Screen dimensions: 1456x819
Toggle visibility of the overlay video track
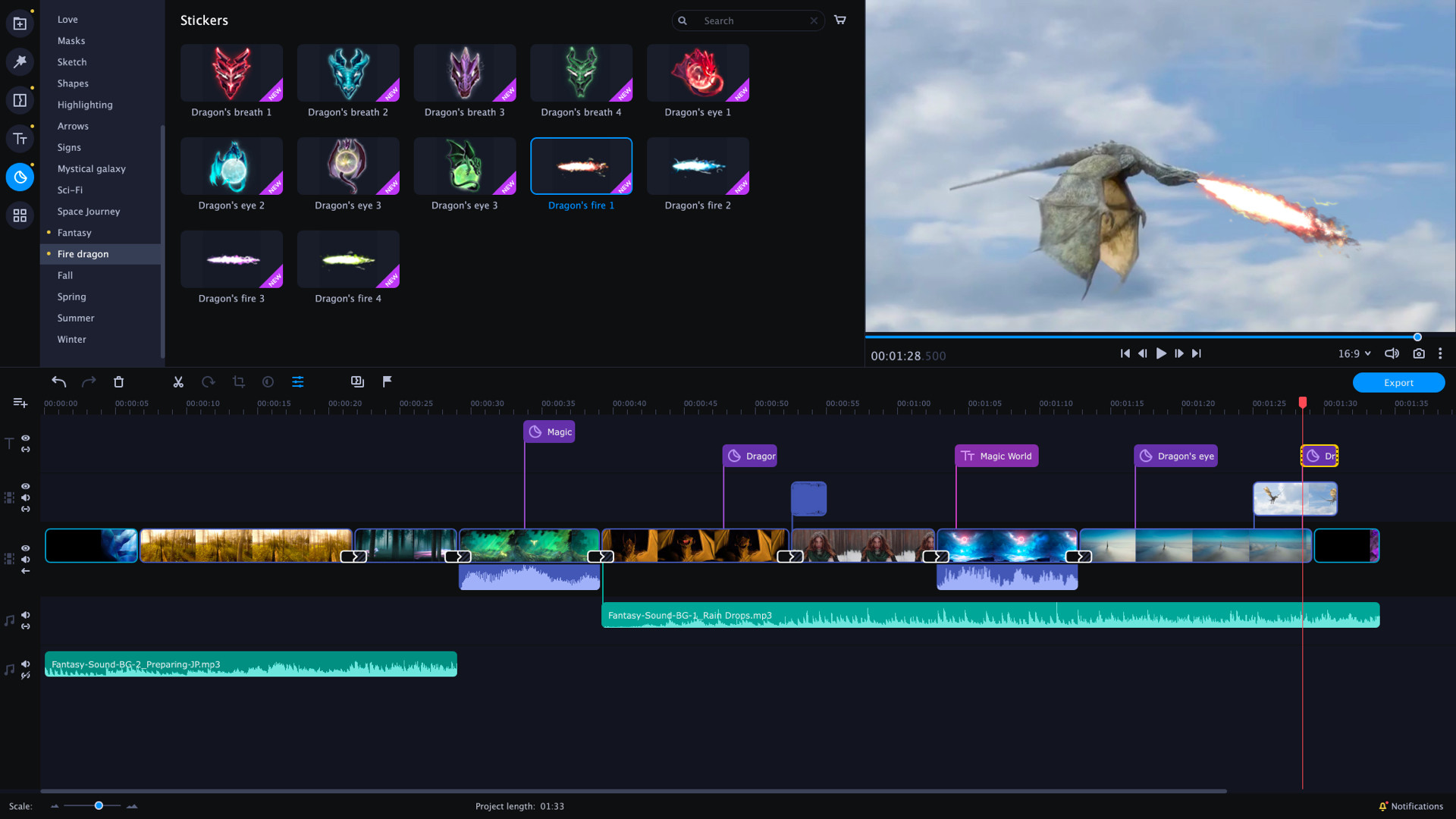tap(25, 485)
